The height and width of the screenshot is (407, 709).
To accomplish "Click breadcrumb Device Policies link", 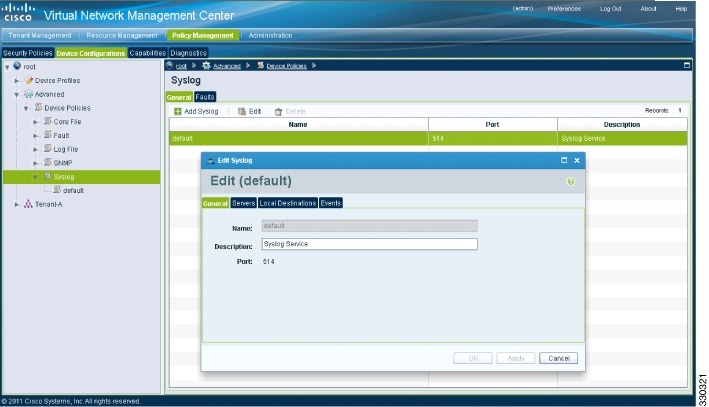I will point(286,66).
